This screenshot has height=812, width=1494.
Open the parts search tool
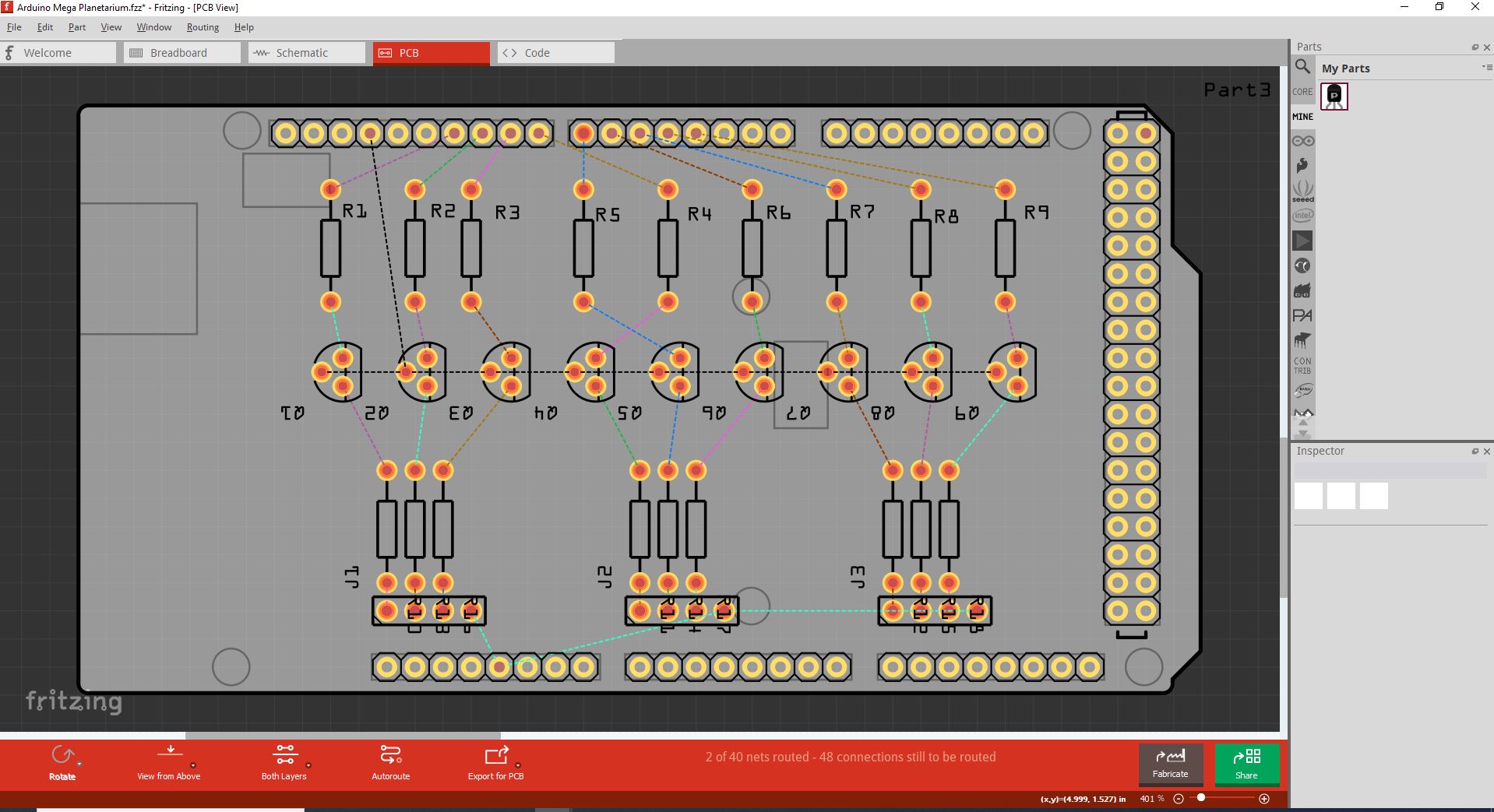[1302, 67]
